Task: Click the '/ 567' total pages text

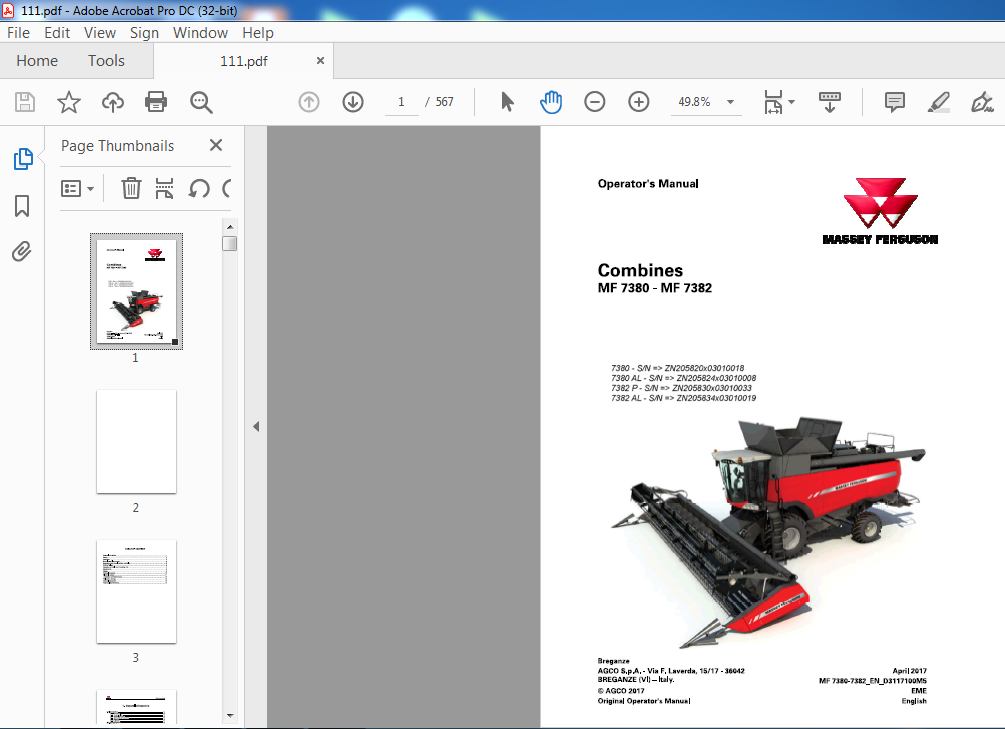Action: (439, 102)
